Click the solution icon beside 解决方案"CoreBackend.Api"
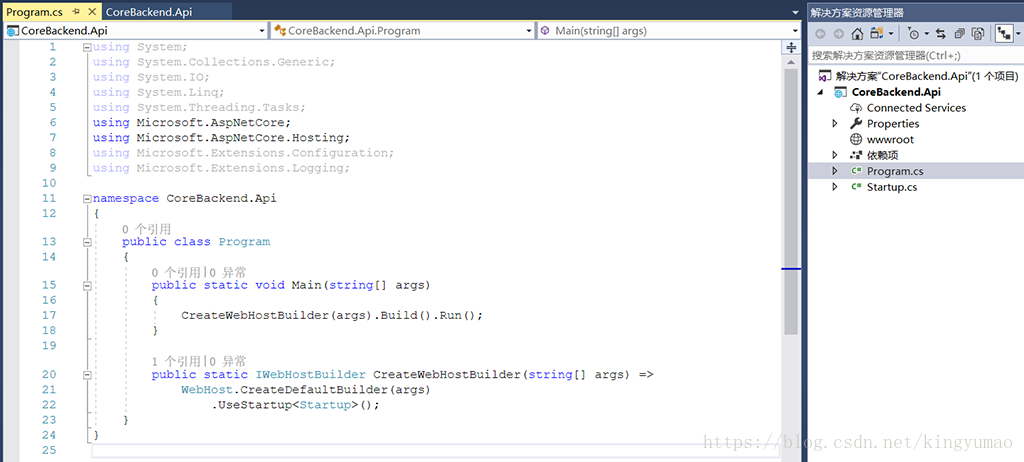This screenshot has height=462, width=1024. tap(825, 76)
